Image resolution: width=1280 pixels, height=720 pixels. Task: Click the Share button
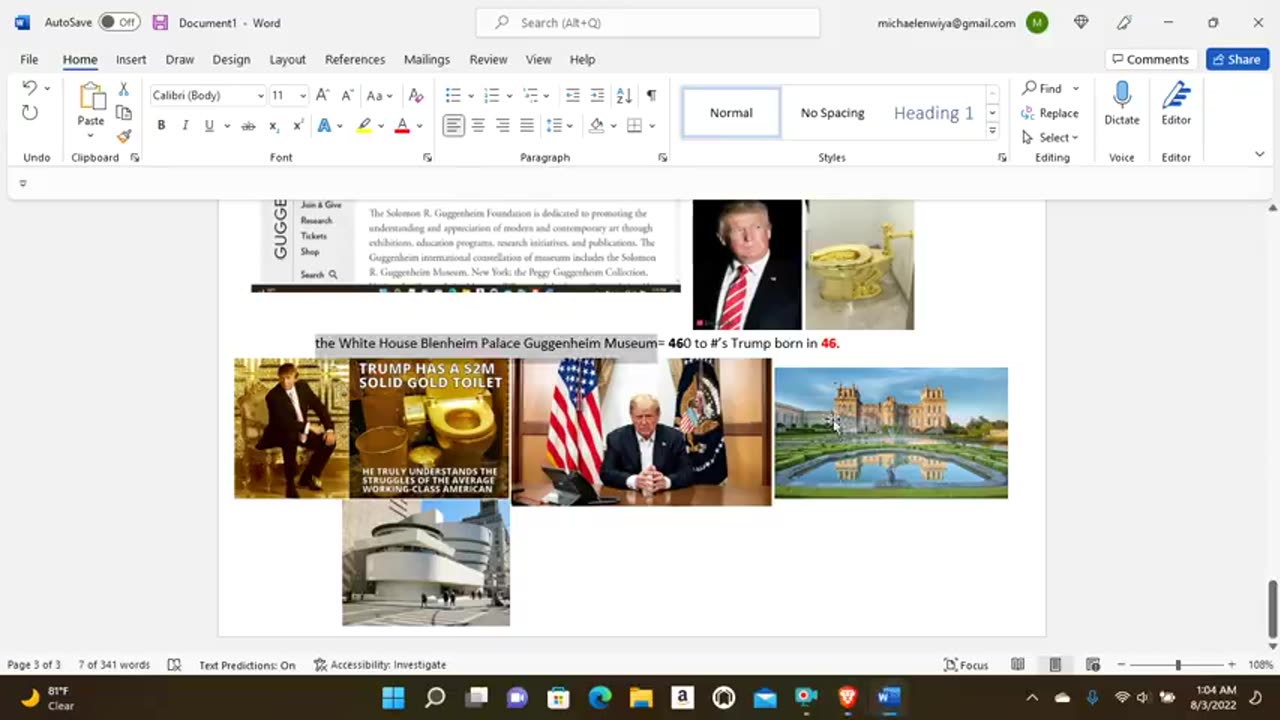pos(1237,59)
